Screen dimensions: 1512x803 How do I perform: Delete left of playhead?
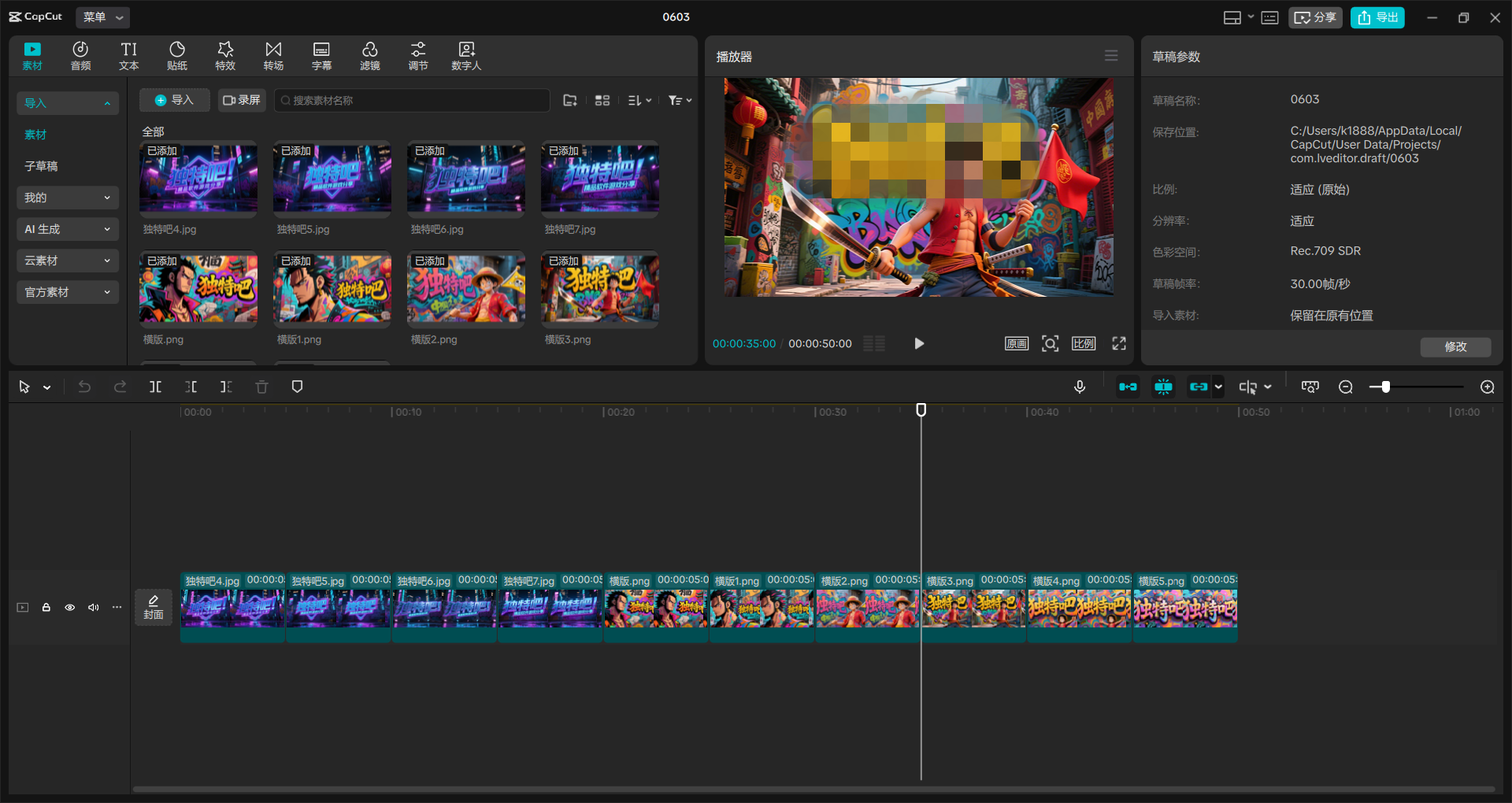tap(191, 387)
